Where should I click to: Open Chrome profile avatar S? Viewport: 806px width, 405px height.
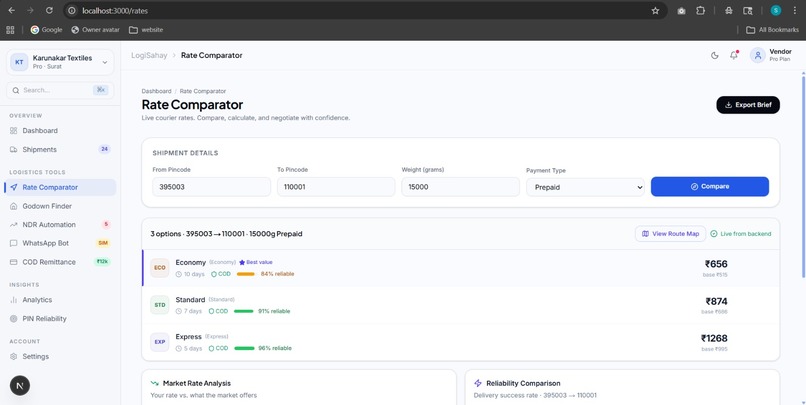776,10
